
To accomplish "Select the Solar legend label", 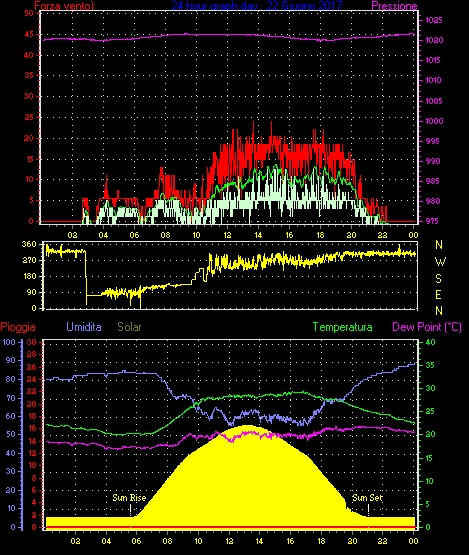I will click(x=129, y=327).
